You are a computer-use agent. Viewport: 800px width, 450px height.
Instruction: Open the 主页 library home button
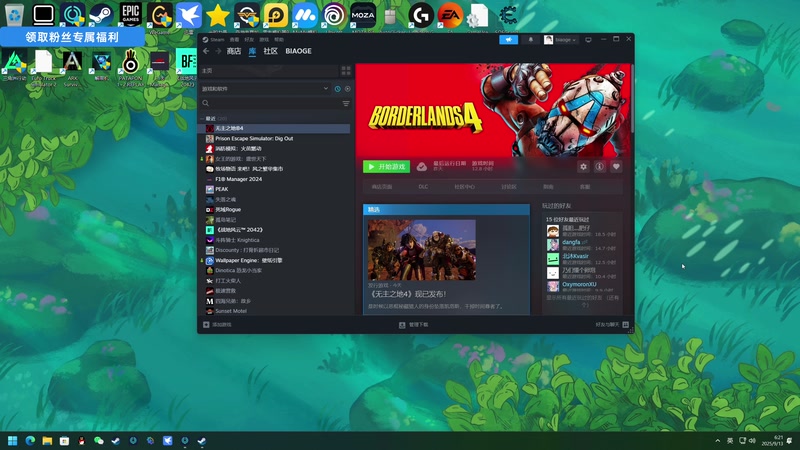[x=268, y=70]
